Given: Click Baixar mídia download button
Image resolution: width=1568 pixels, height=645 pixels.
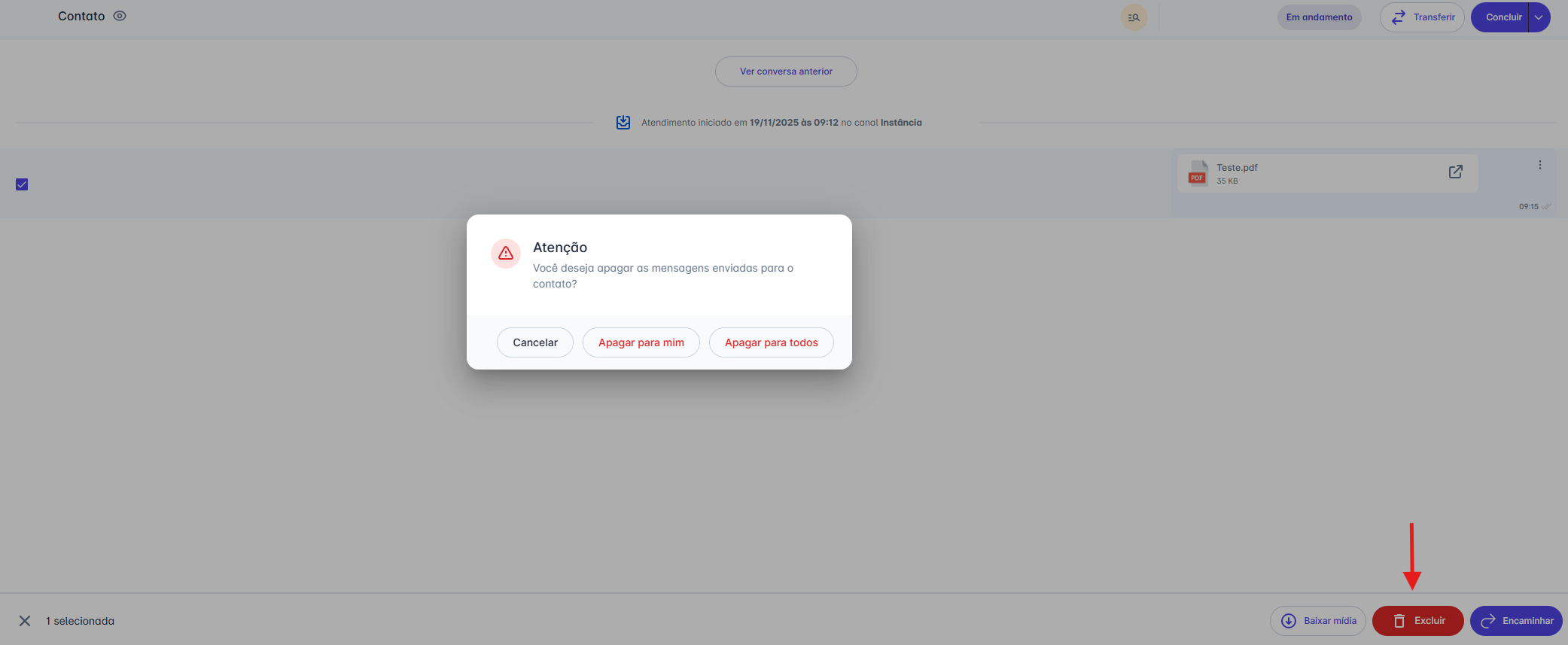Looking at the screenshot, I should 1317,621.
